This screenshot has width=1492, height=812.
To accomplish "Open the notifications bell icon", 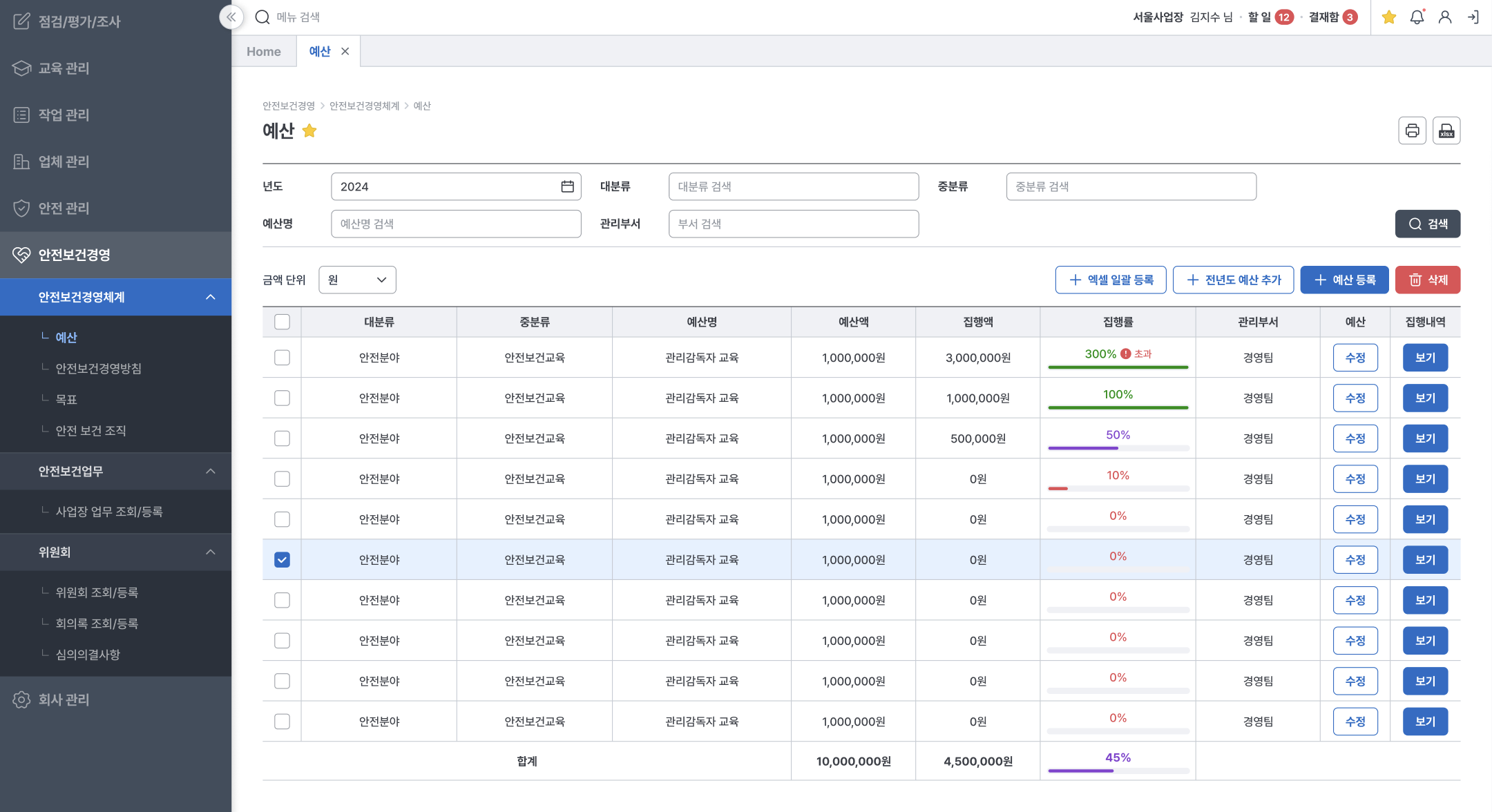I will (x=1417, y=17).
